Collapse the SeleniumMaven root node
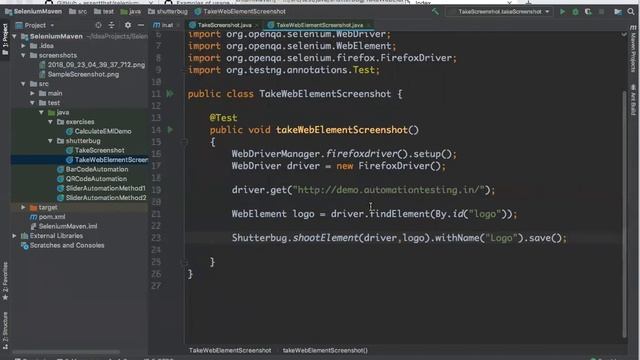 pos(15,36)
